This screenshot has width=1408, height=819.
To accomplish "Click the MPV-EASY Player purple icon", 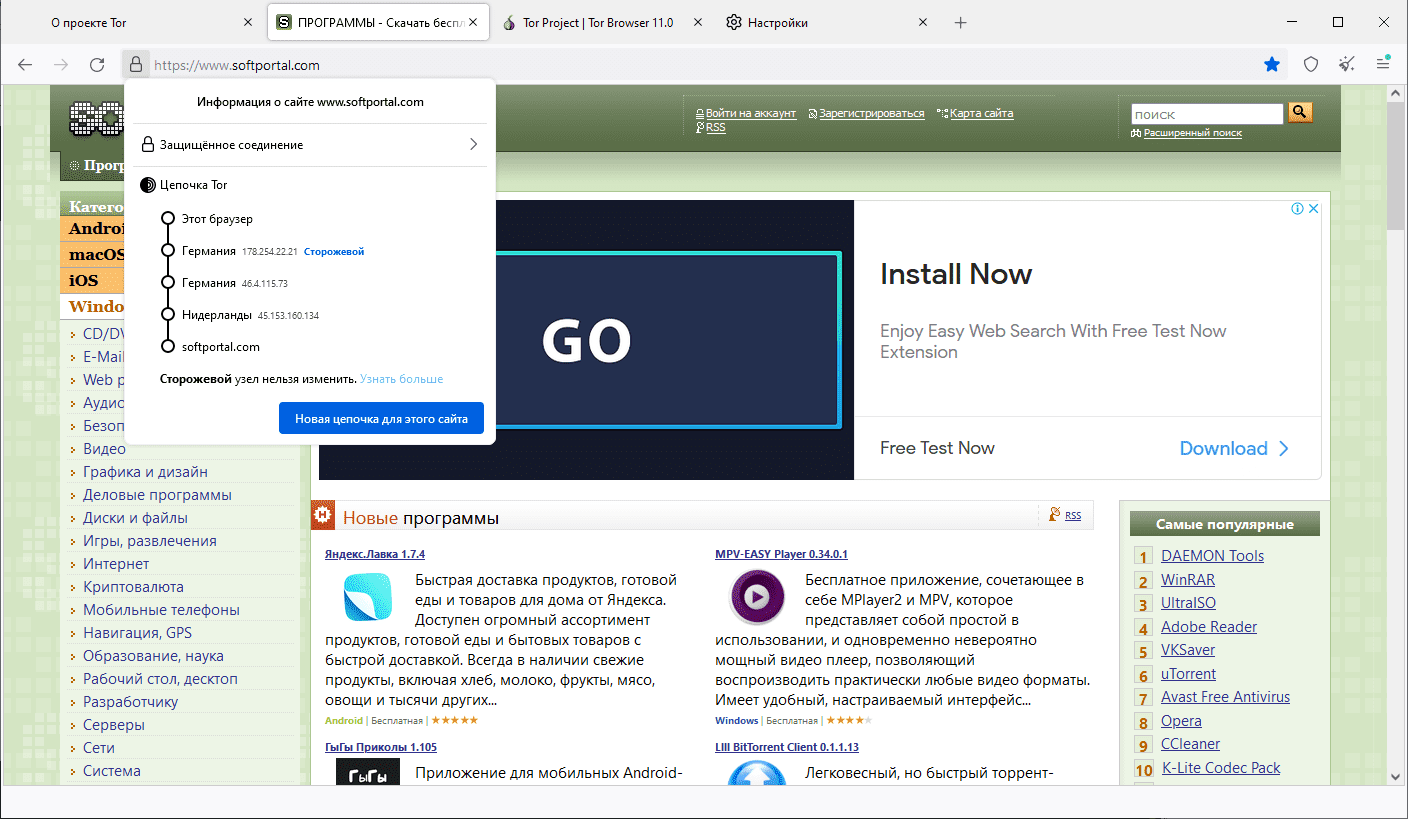I will coord(757,597).
